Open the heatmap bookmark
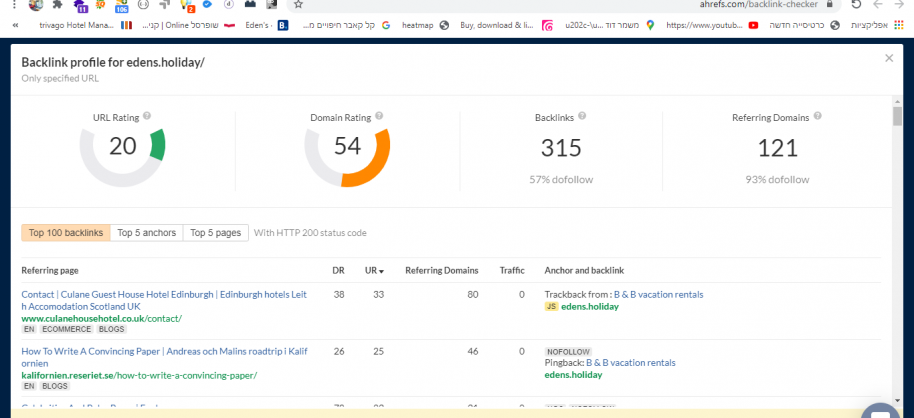This screenshot has height=418, width=914. (x=426, y=25)
